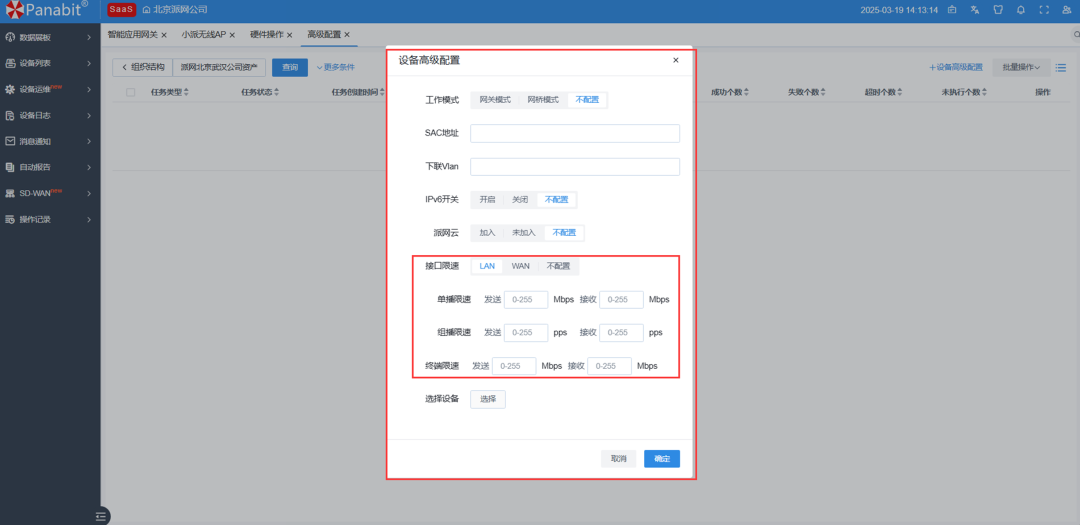Select 网关模式 for 工作模式

[495, 100]
